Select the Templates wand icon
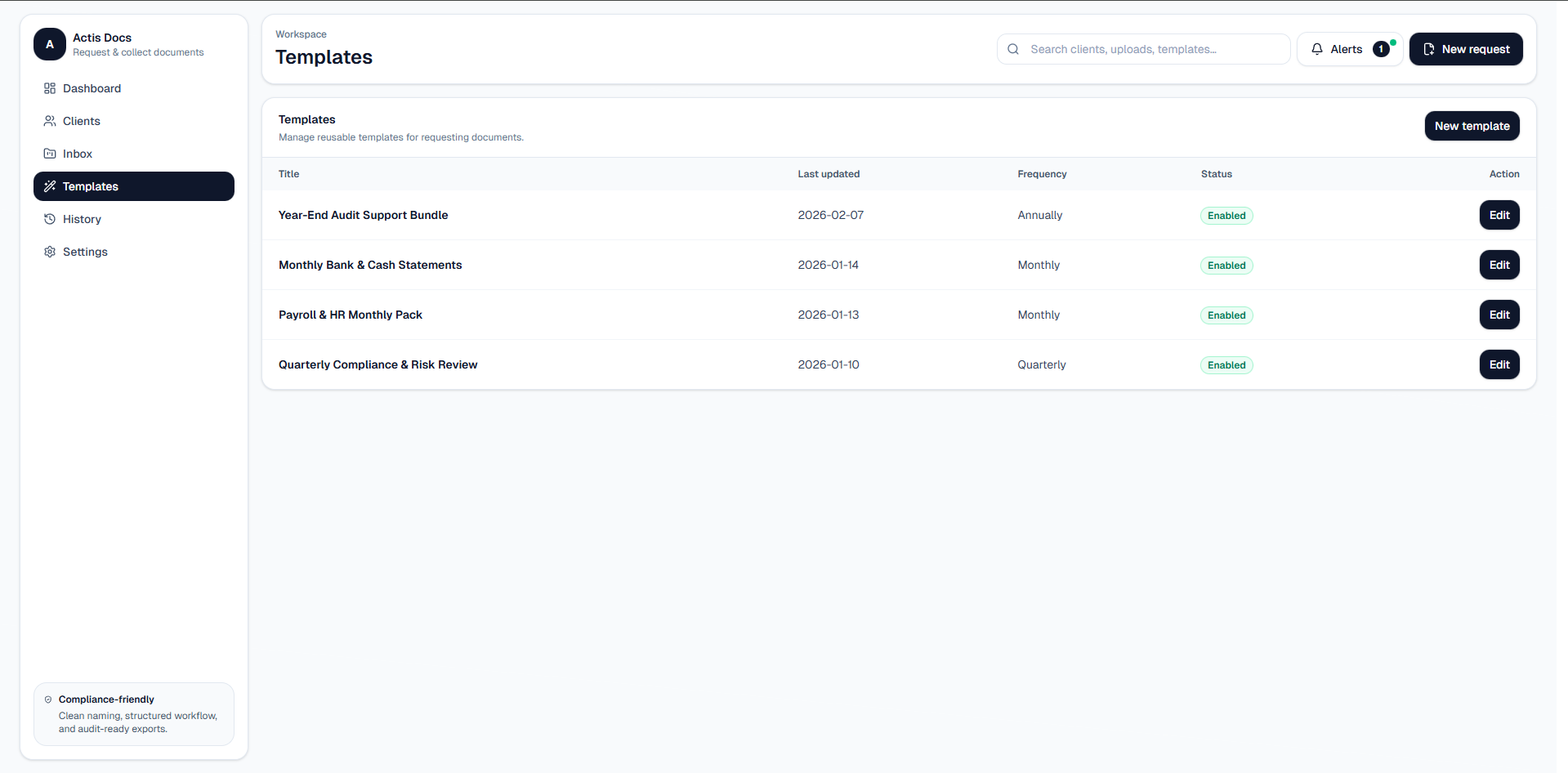The height and width of the screenshot is (773, 1568). (50, 186)
